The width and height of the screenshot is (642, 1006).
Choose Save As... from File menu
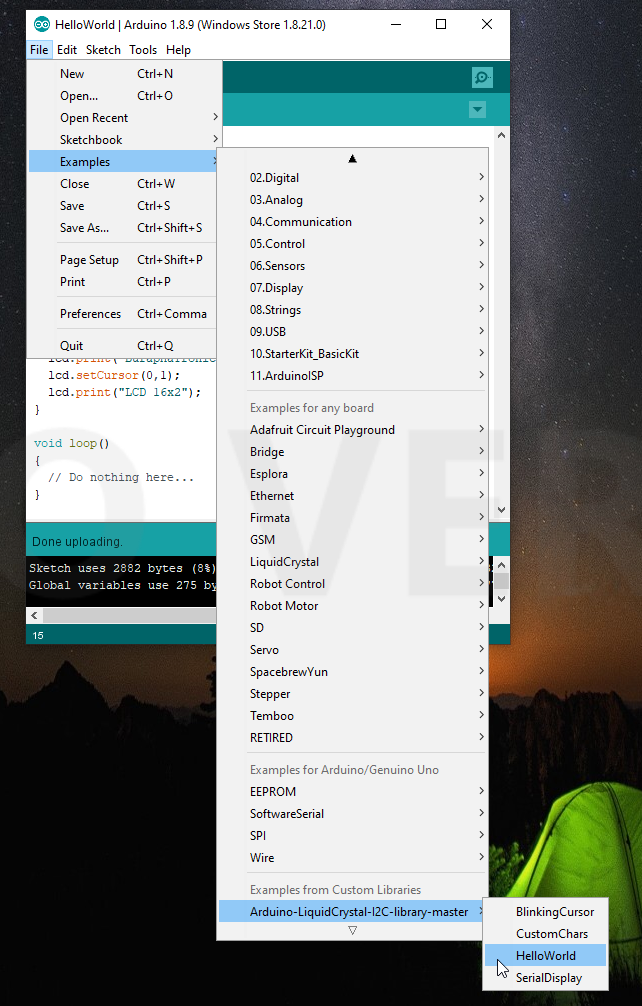[x=124, y=227]
